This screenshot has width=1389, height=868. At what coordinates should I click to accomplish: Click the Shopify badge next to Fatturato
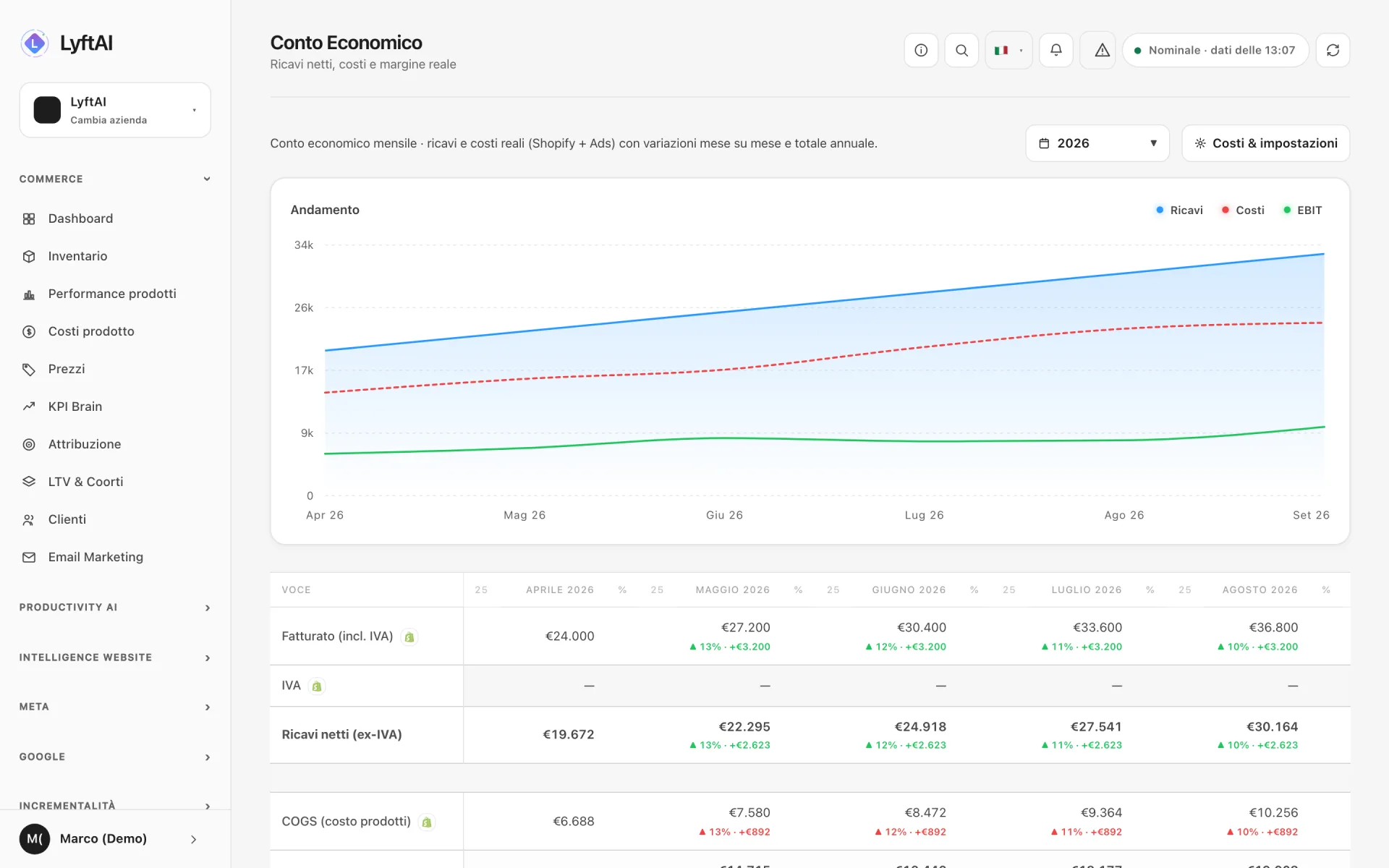point(409,637)
